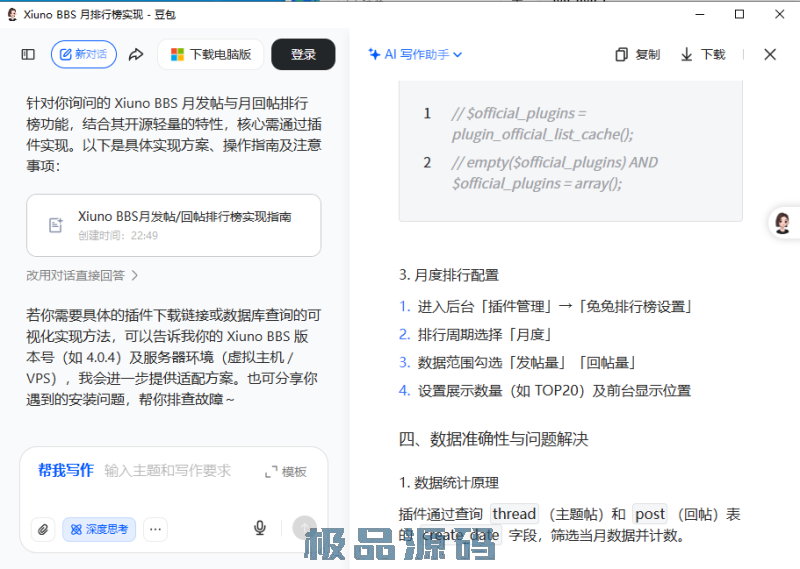The width and height of the screenshot is (800, 569).
Task: Click the paperclip attachment icon
Action: pos(42,529)
